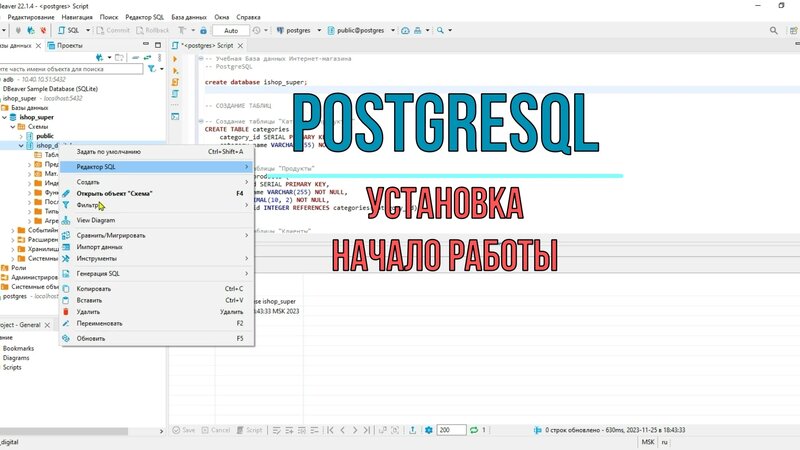Click the Disconnect red plug icon
The height and width of the screenshot is (450, 800).
[x=43, y=31]
